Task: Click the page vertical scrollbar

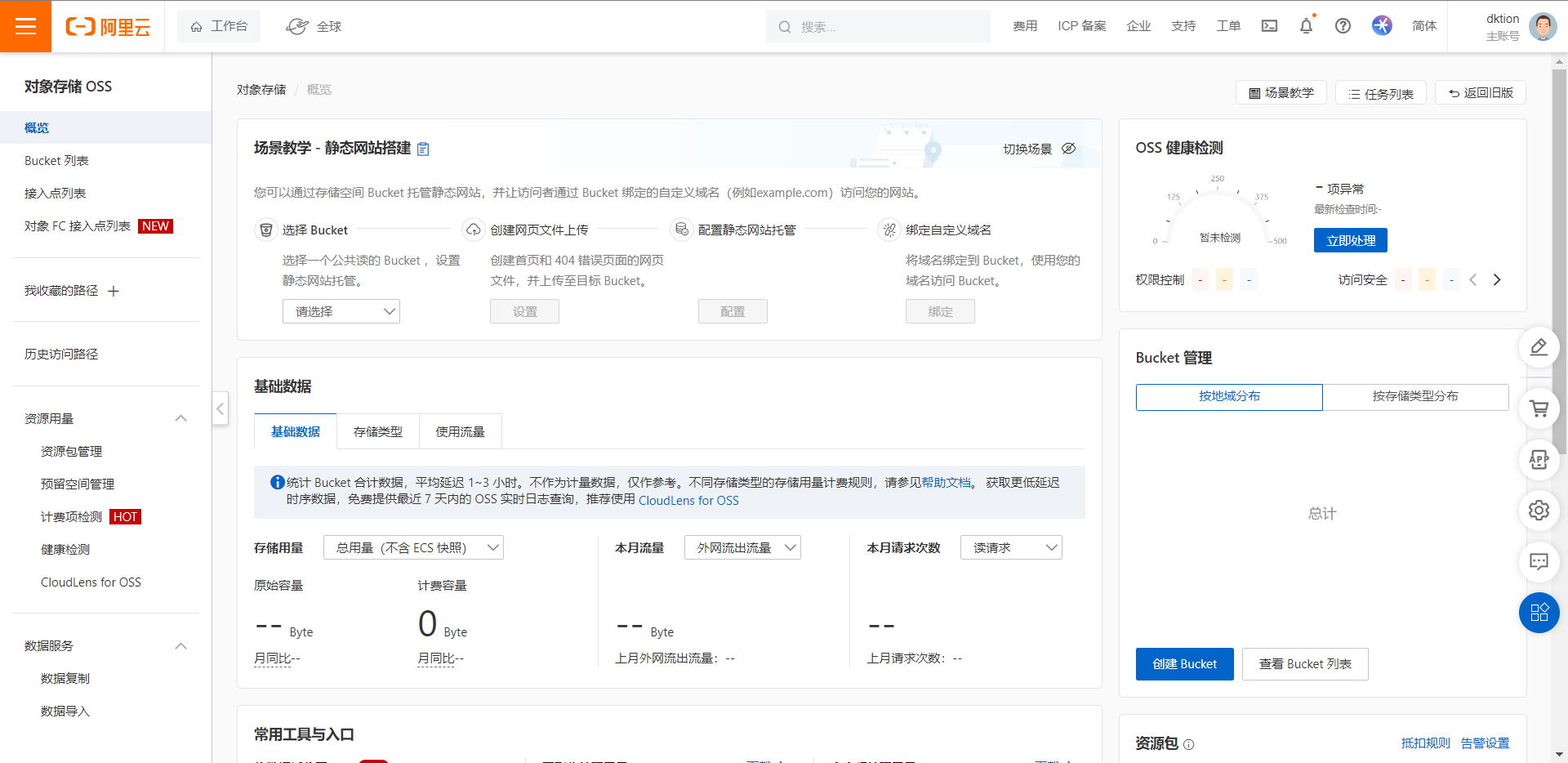Action: (1559, 261)
